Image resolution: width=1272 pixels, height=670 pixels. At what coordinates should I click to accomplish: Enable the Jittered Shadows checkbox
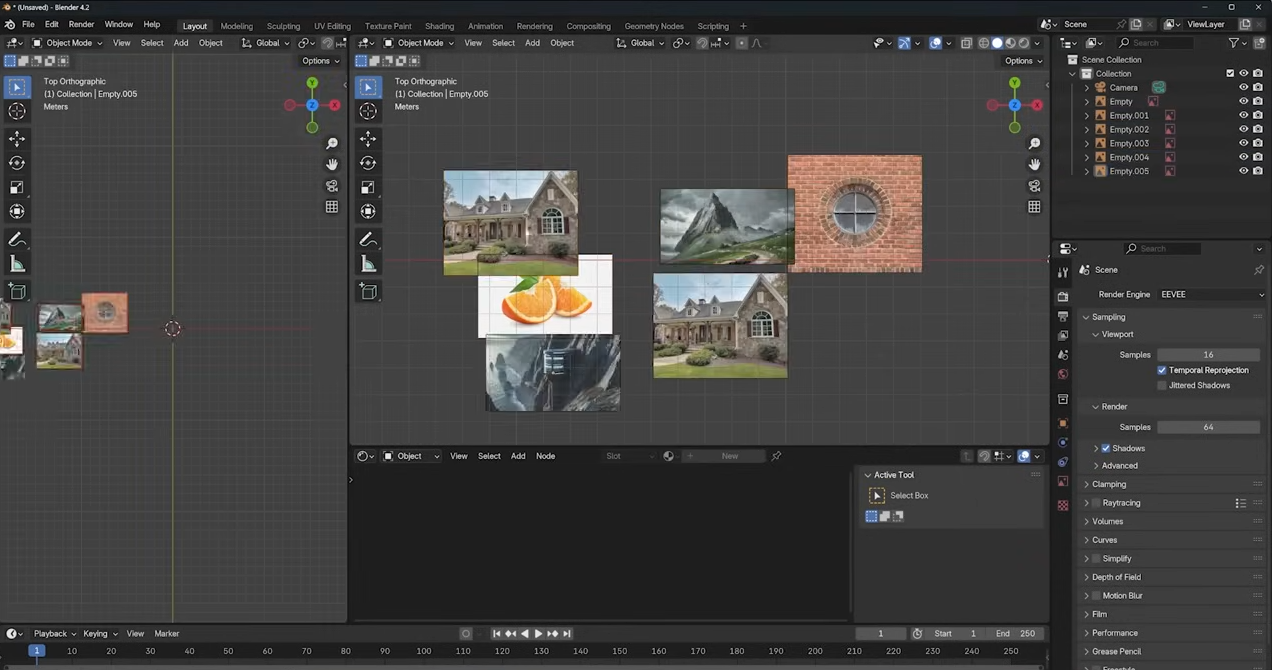point(1162,385)
